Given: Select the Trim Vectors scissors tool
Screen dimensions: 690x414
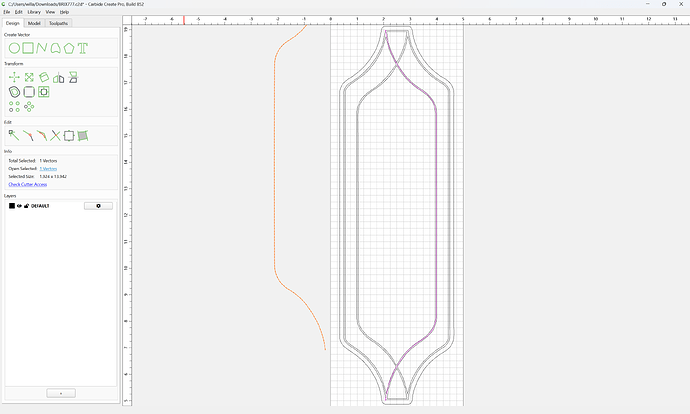Looking at the screenshot, I should coord(55,136).
